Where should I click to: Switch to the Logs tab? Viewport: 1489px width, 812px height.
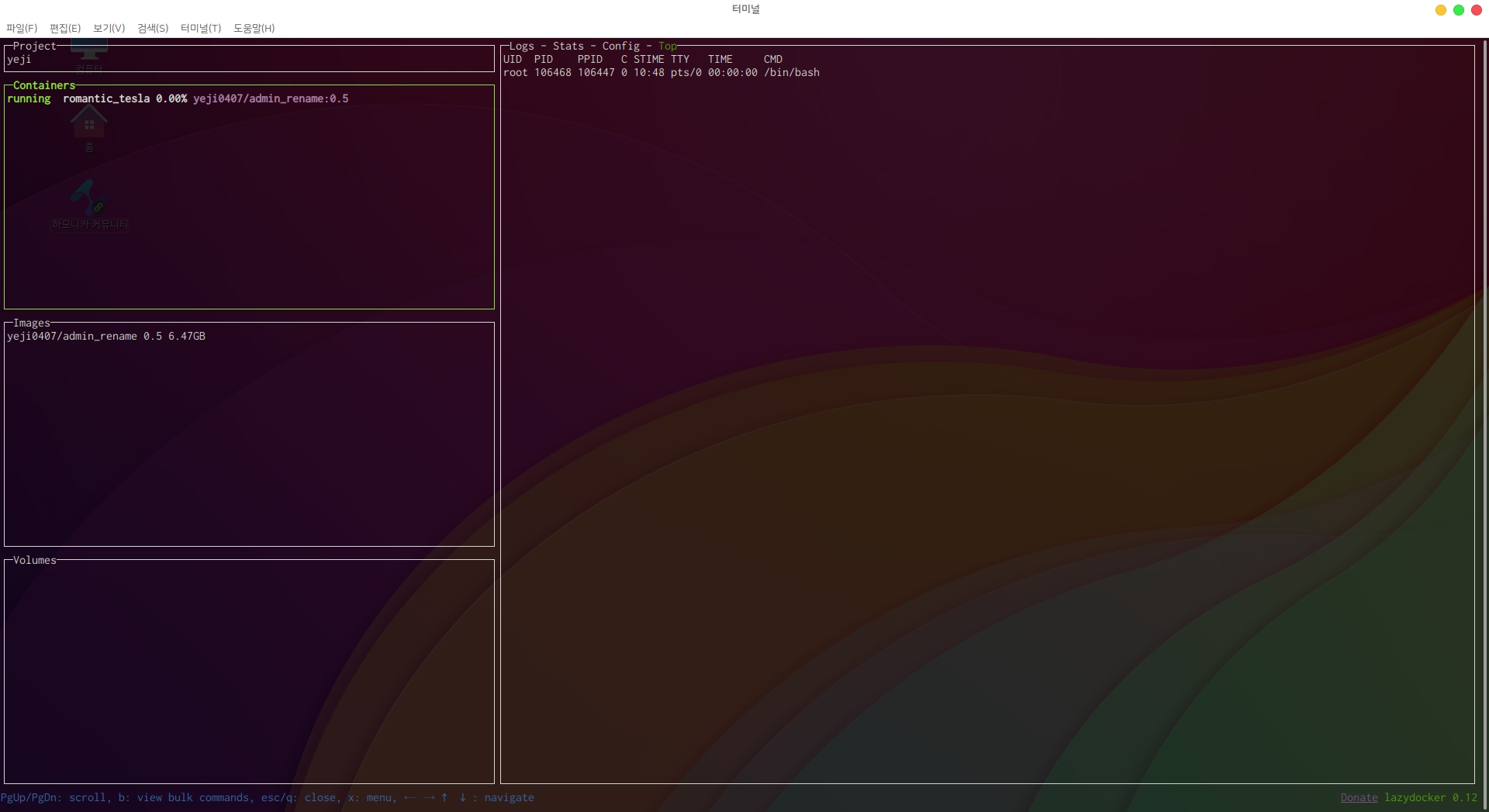pos(521,47)
